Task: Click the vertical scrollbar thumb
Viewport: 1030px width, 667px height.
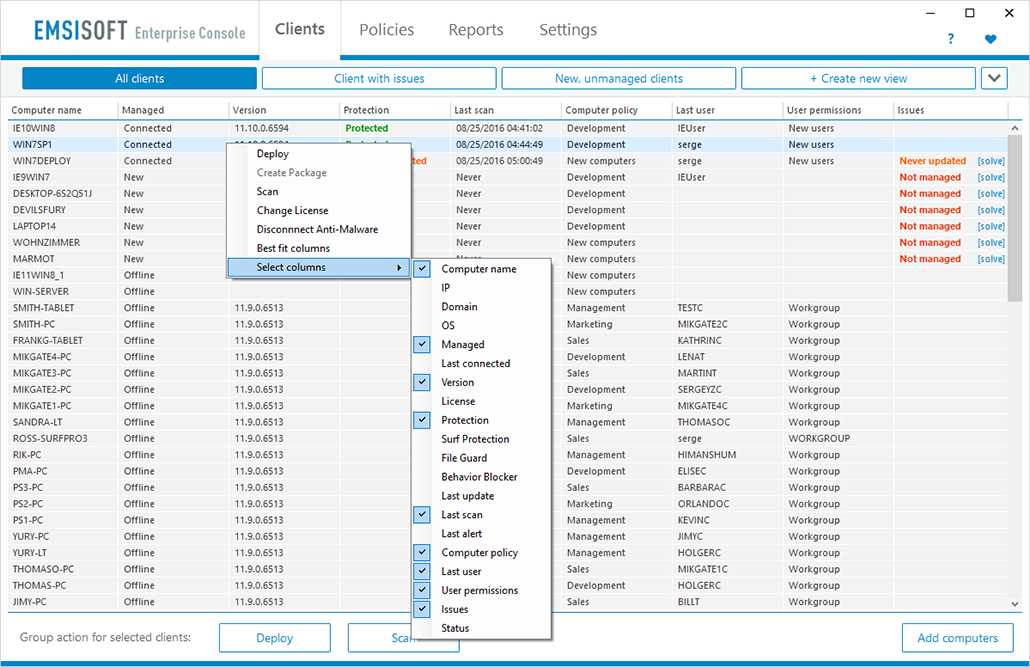Action: (x=1015, y=219)
